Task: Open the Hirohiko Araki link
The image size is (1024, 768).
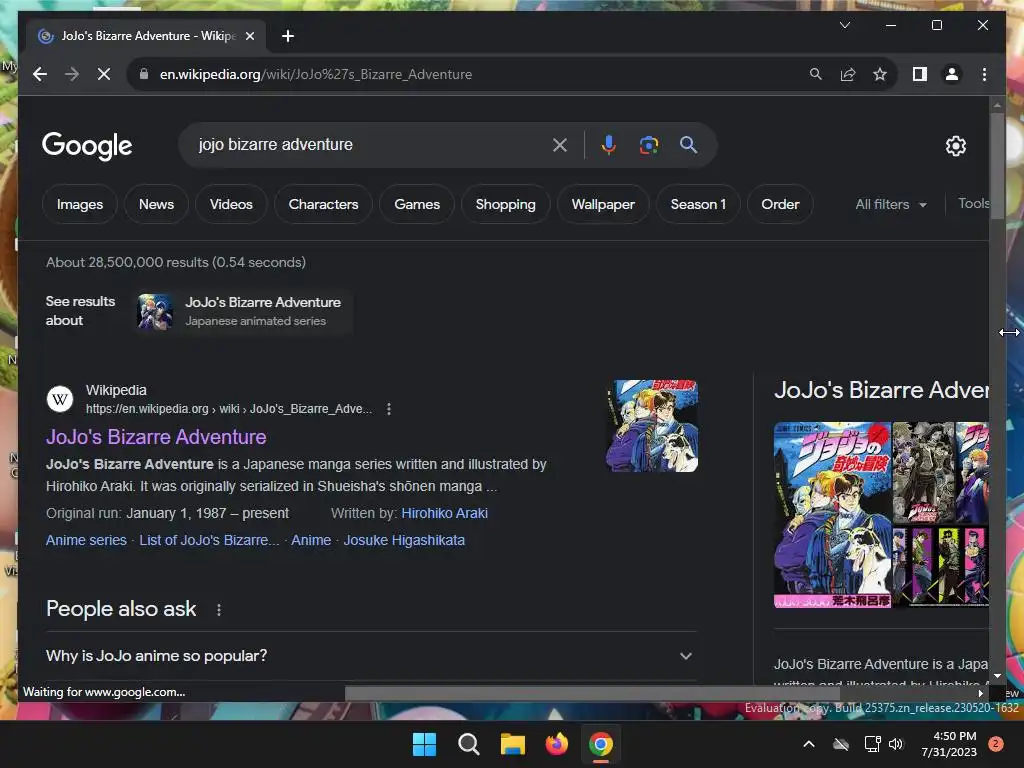Action: (x=444, y=513)
